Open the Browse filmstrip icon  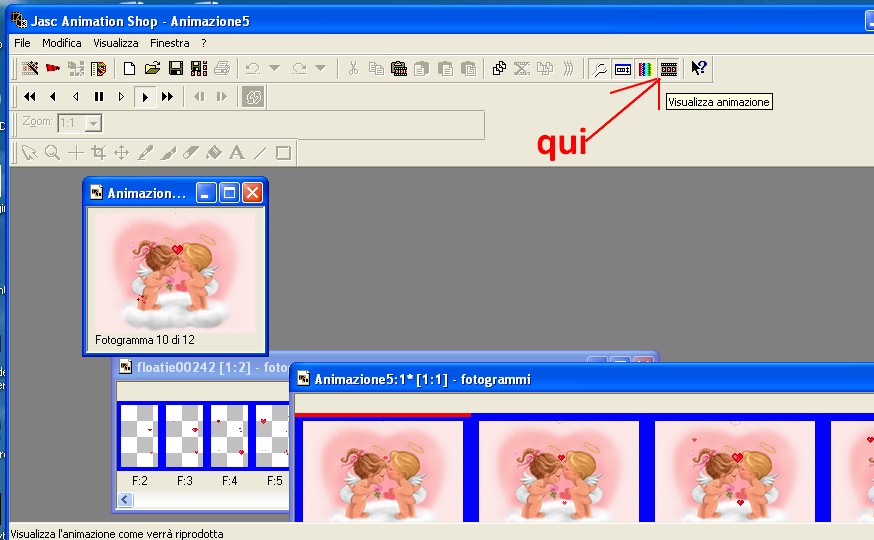(x=99, y=69)
